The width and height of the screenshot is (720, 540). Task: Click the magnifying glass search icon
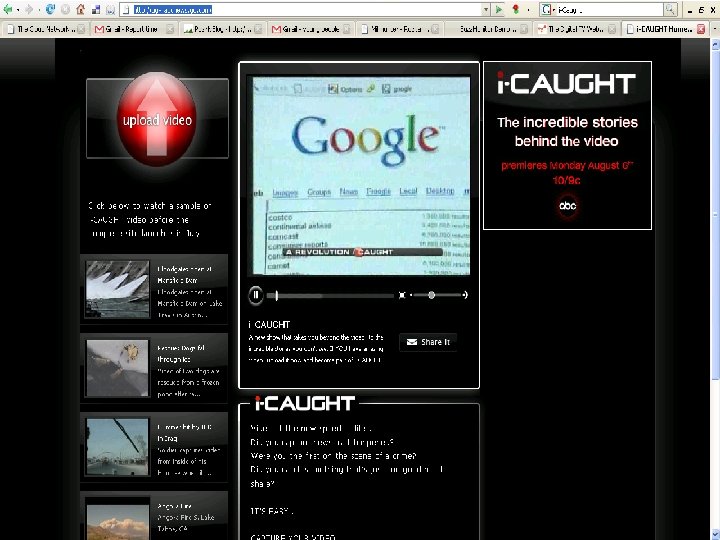click(x=670, y=9)
